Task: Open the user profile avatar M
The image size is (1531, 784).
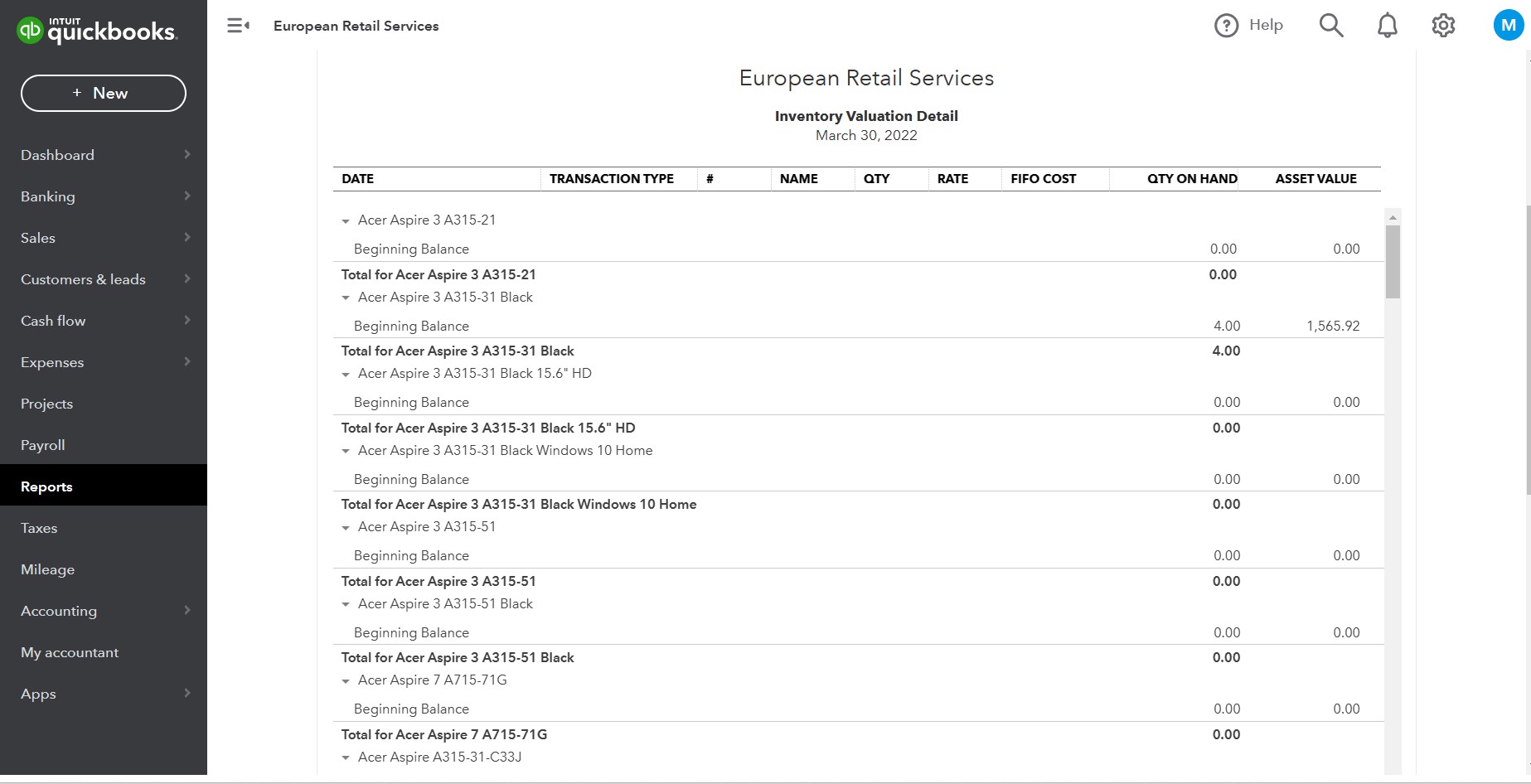Action: pos(1508,26)
